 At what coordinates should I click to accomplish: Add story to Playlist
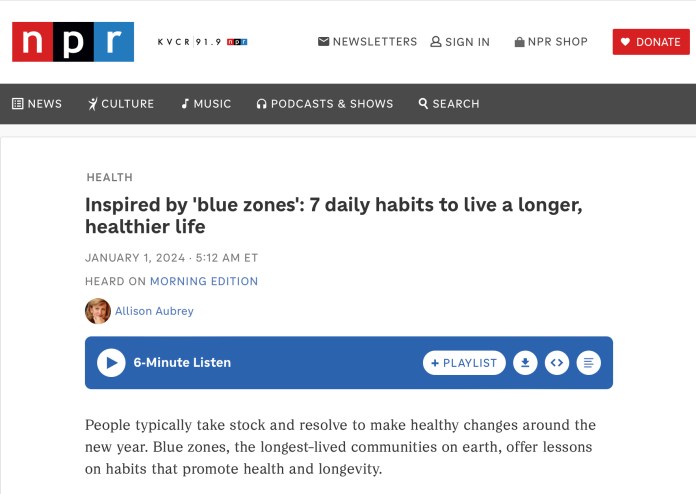click(x=464, y=363)
